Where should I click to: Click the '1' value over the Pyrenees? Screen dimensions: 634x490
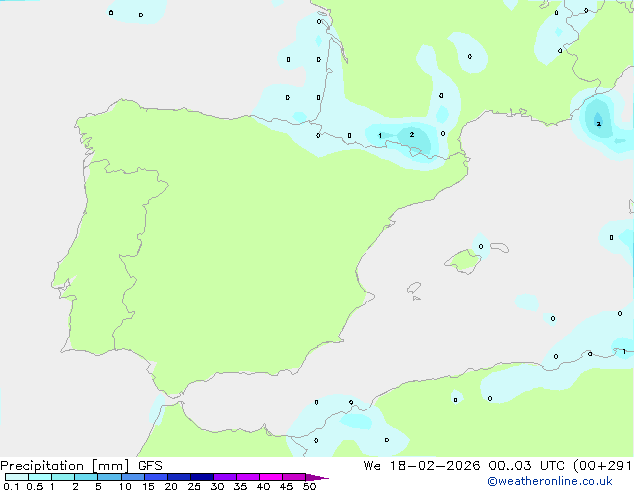(x=380, y=135)
